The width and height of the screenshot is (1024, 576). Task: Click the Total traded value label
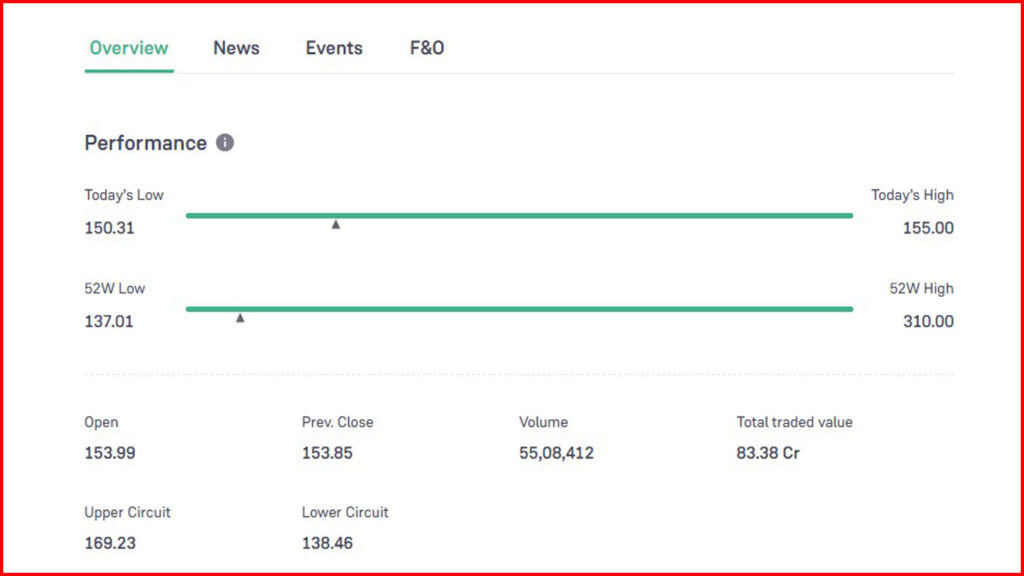795,423
